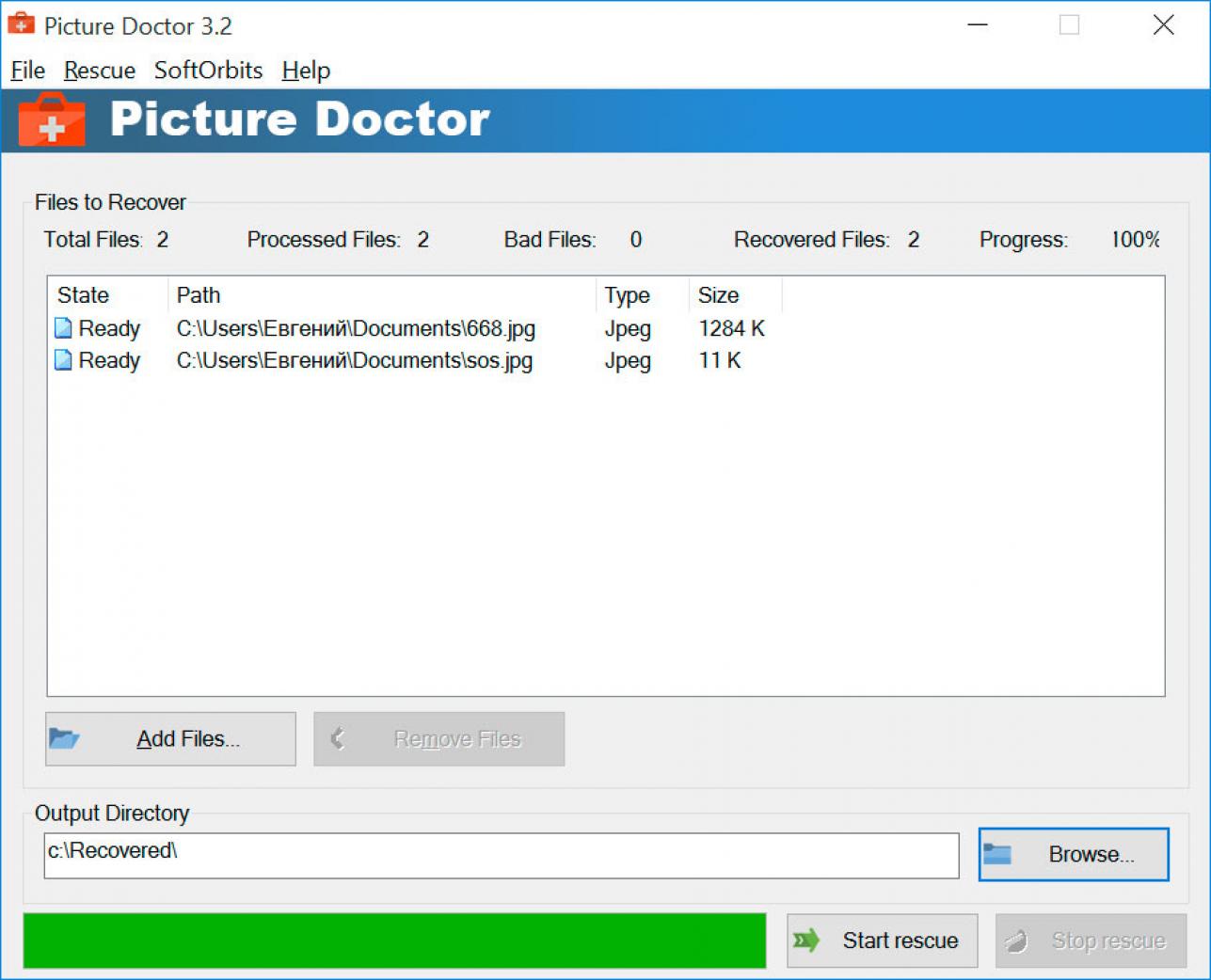Click the Picture Doctor icon in the title bar
Viewport: 1211px width, 980px height.
(21, 24)
